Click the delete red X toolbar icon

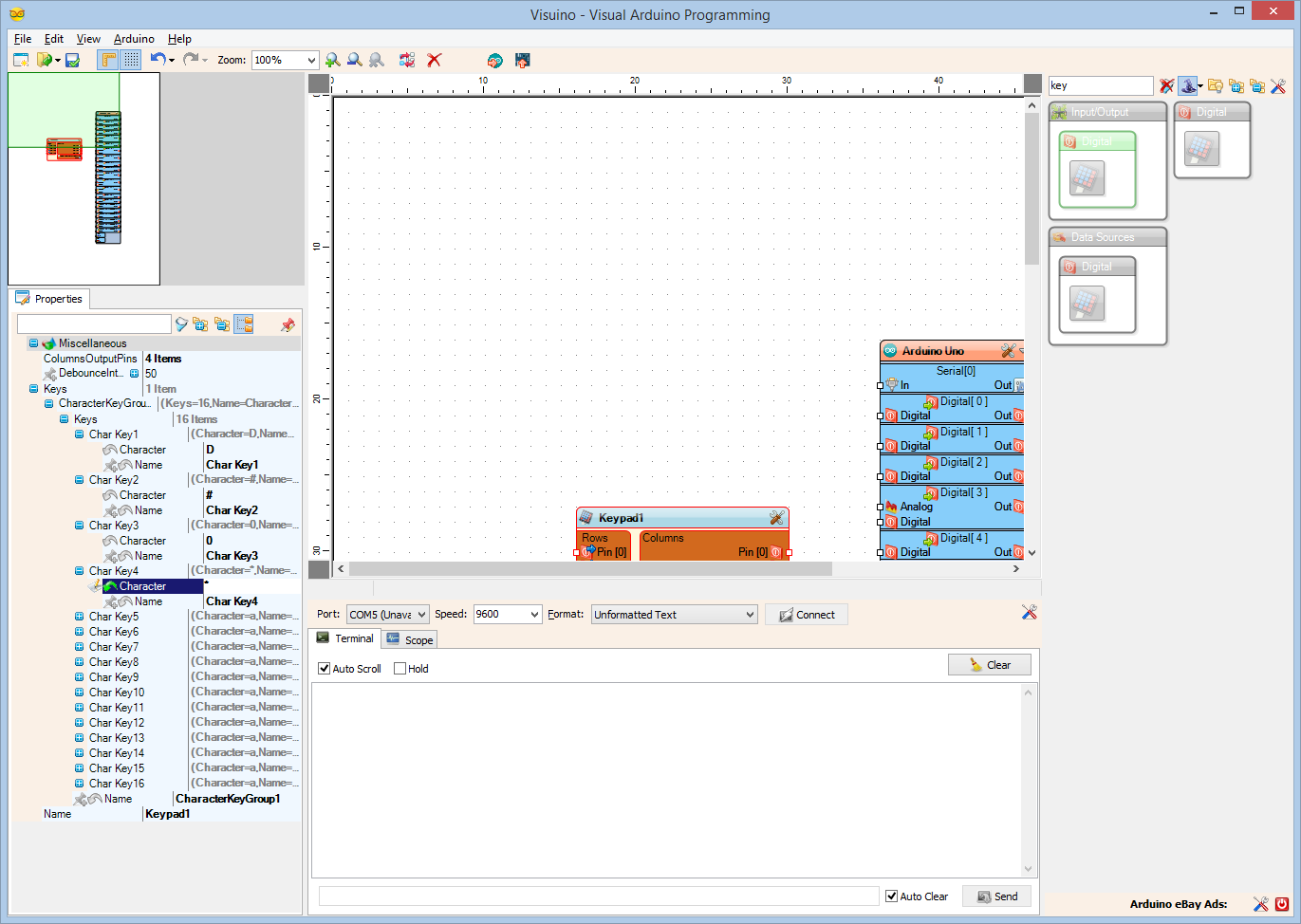434,59
